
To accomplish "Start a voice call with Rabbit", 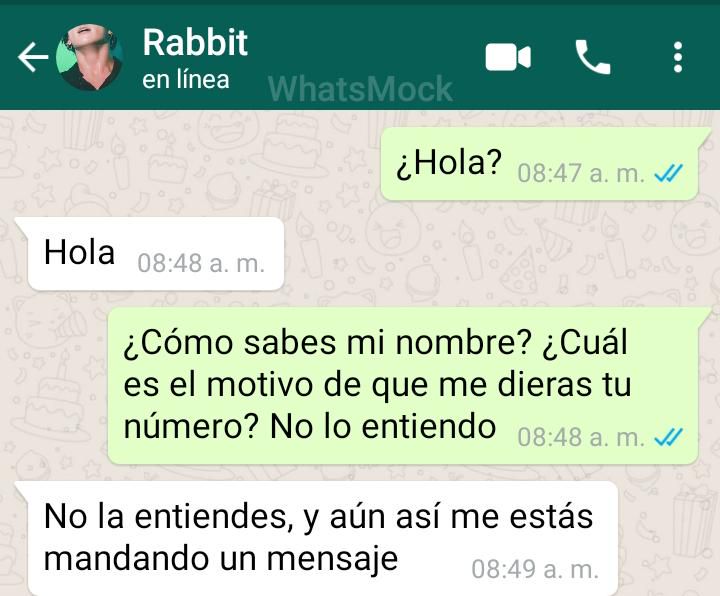I will [593, 57].
